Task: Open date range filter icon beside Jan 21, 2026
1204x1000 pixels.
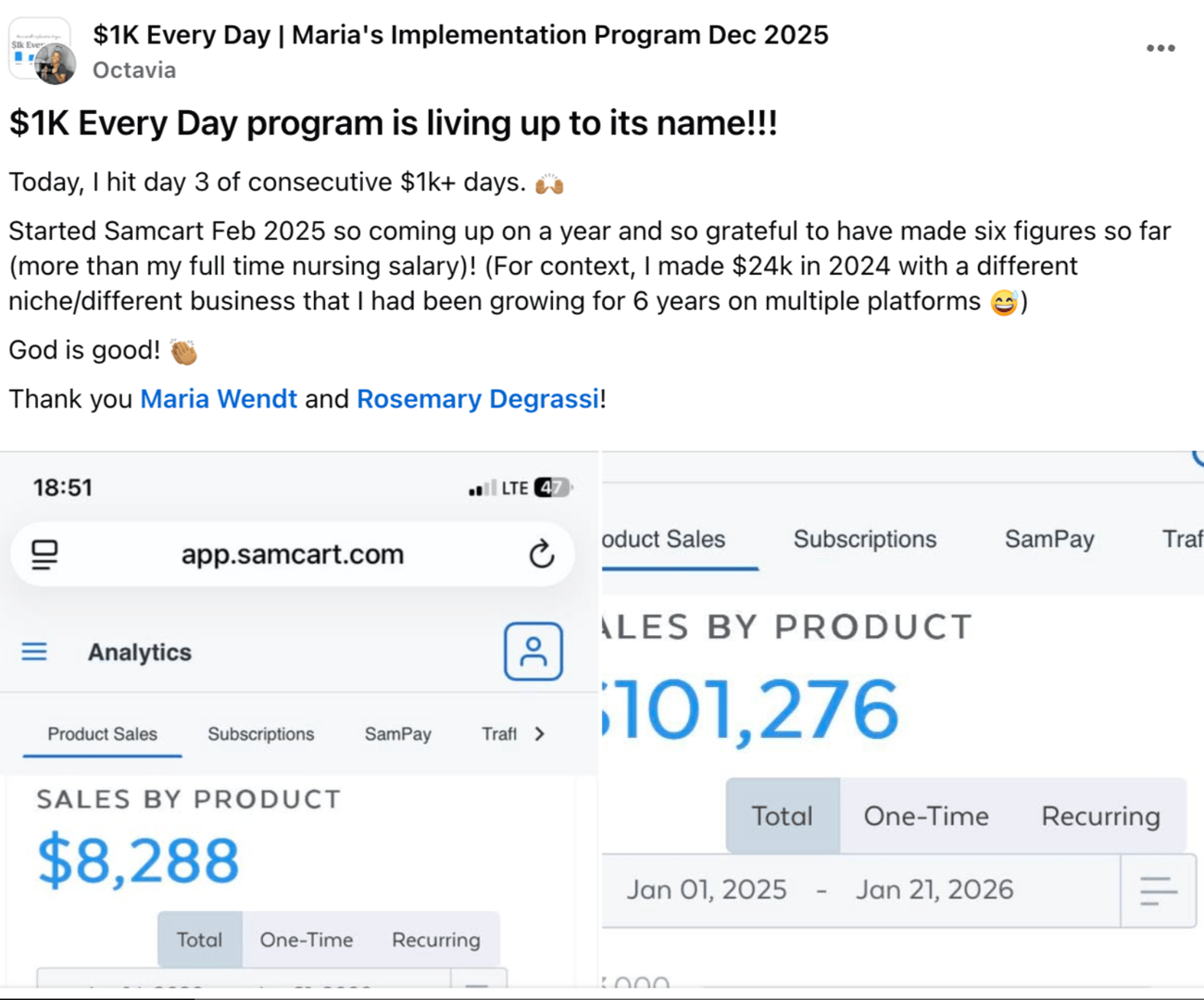Action: tap(1158, 891)
